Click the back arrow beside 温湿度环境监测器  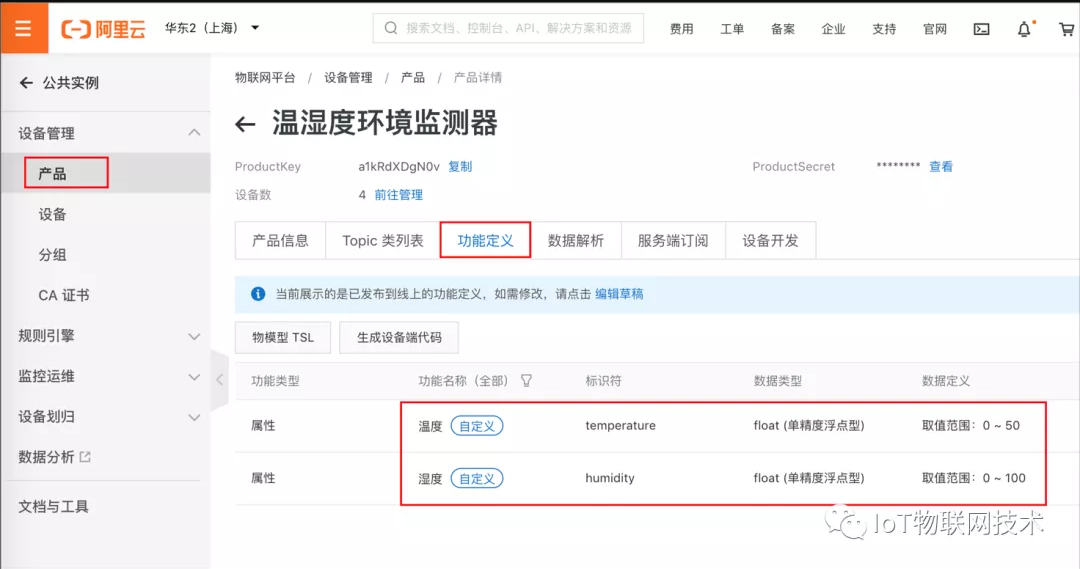(245, 124)
